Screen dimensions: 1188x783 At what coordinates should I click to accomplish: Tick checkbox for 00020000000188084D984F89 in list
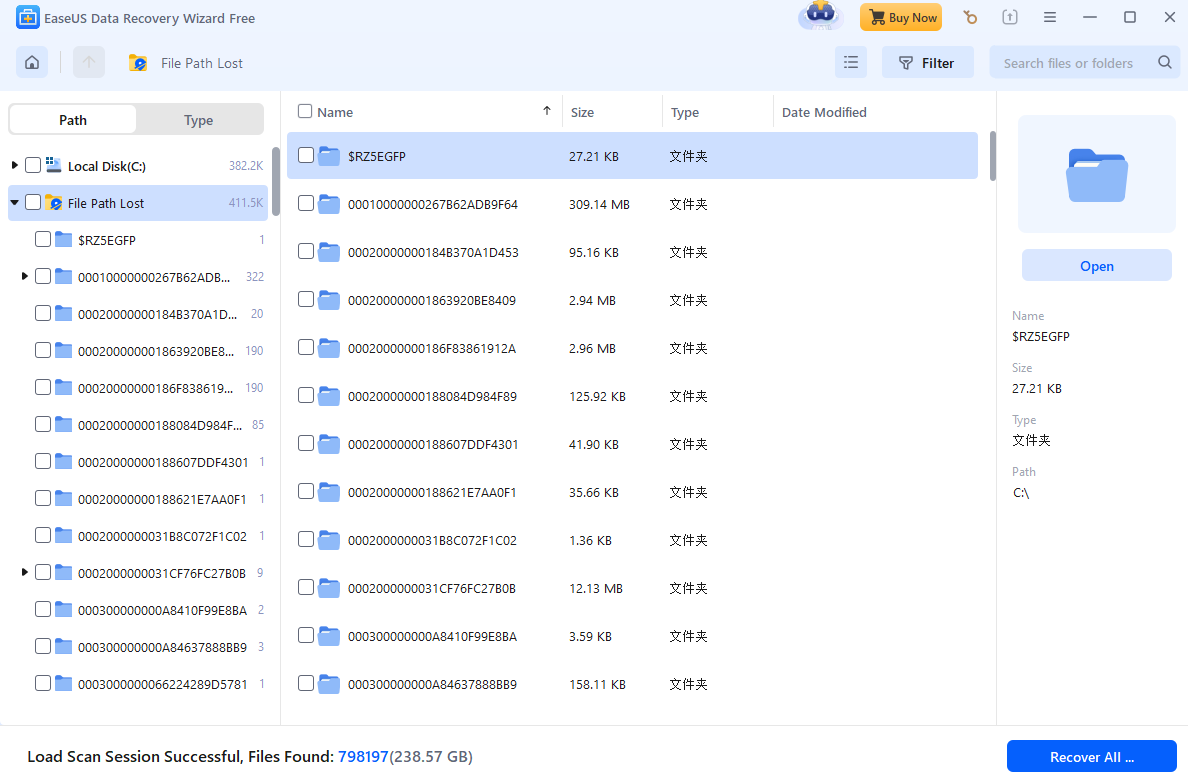click(306, 395)
